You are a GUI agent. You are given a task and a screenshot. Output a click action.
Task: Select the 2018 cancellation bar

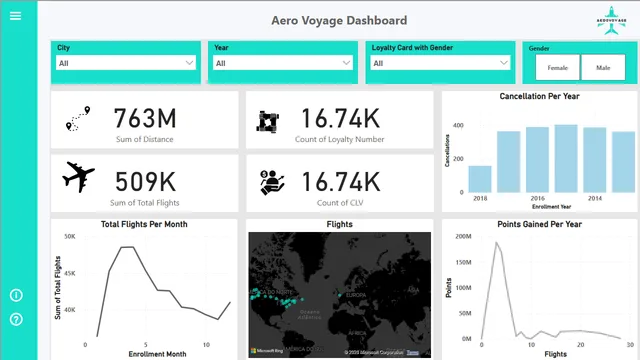[480, 179]
